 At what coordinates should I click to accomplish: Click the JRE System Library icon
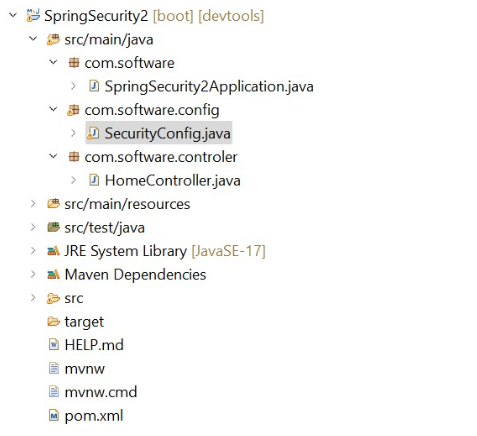pyautogui.click(x=53, y=251)
